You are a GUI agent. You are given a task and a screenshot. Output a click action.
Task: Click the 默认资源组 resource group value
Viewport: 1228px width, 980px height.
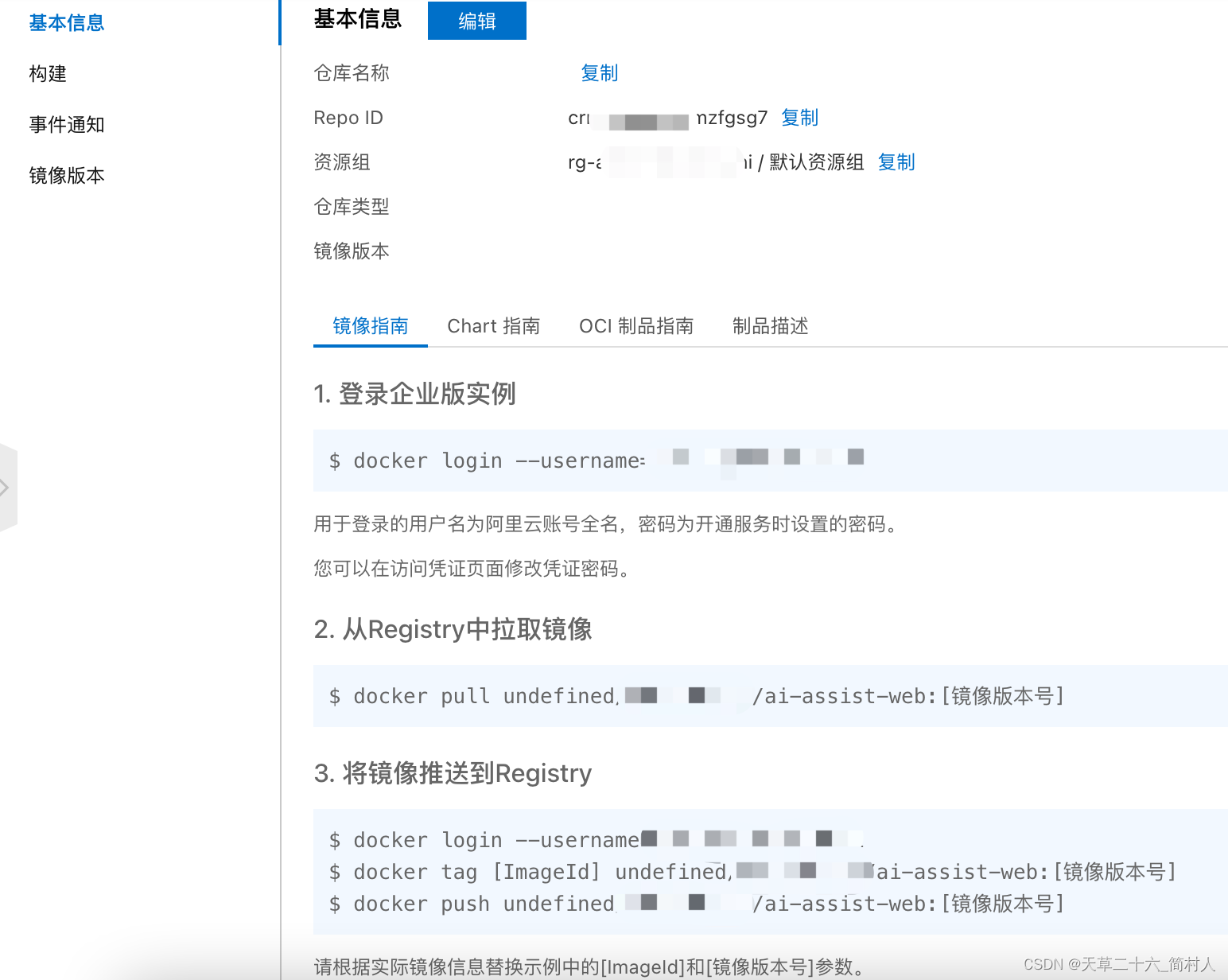817,162
